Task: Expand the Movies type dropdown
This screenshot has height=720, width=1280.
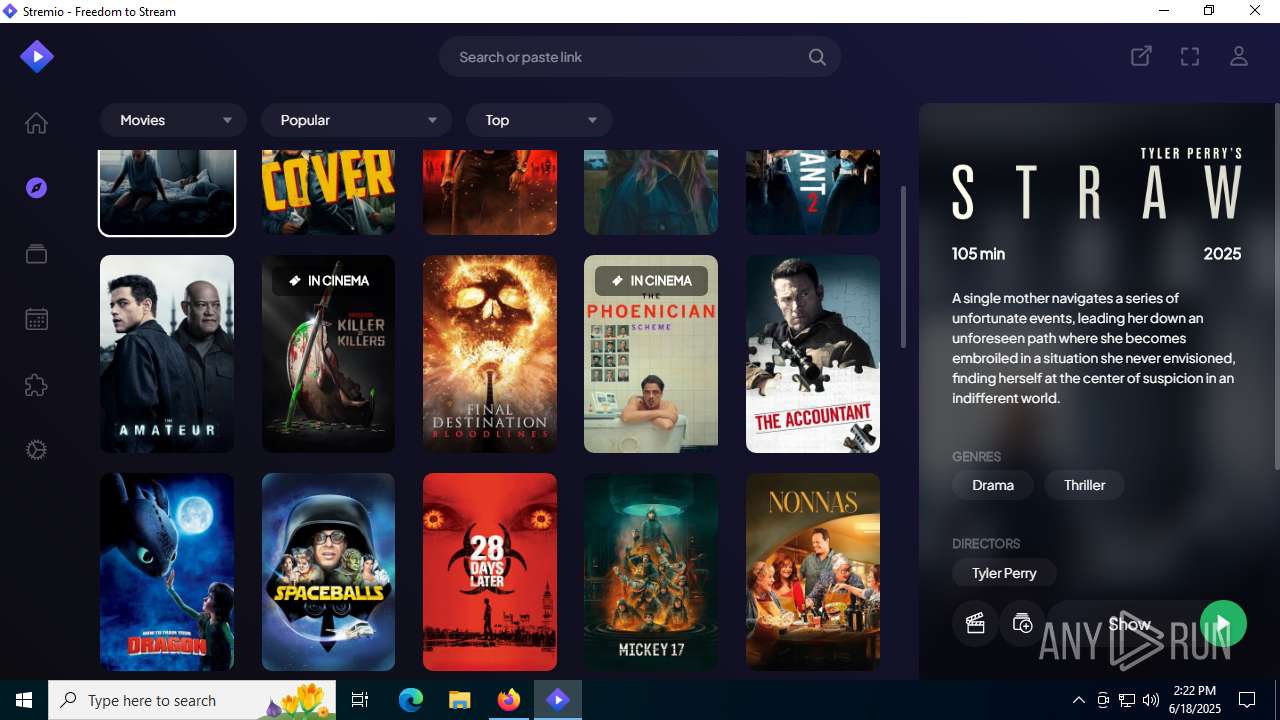Action: tap(173, 120)
